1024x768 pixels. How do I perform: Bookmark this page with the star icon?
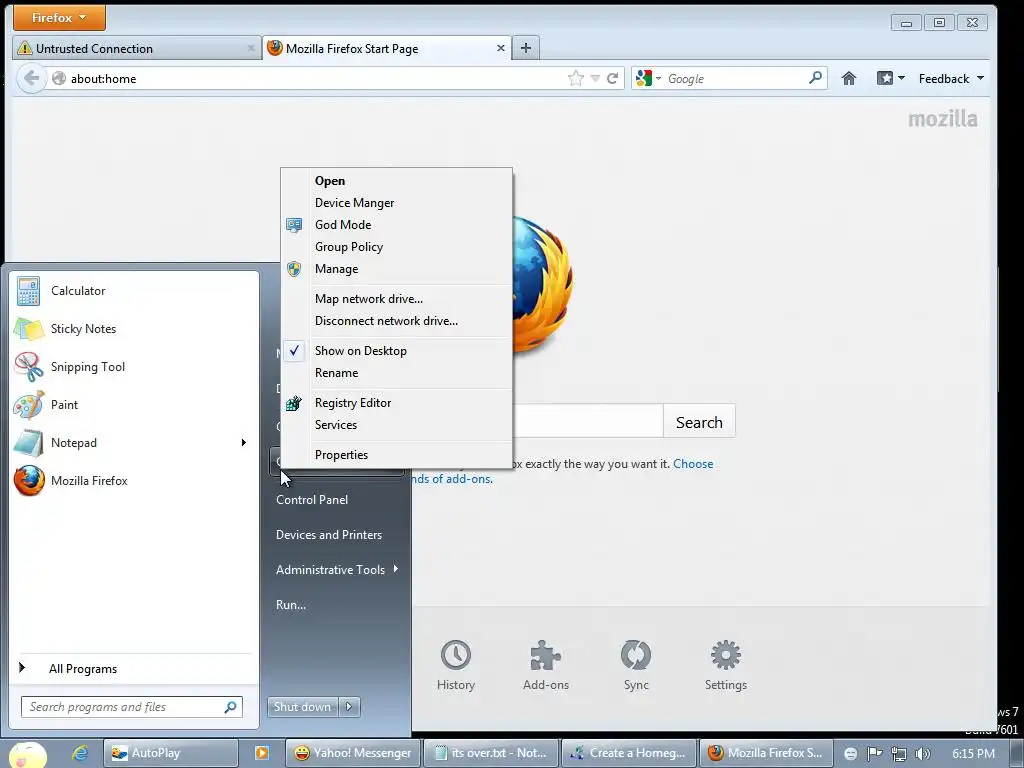click(575, 78)
